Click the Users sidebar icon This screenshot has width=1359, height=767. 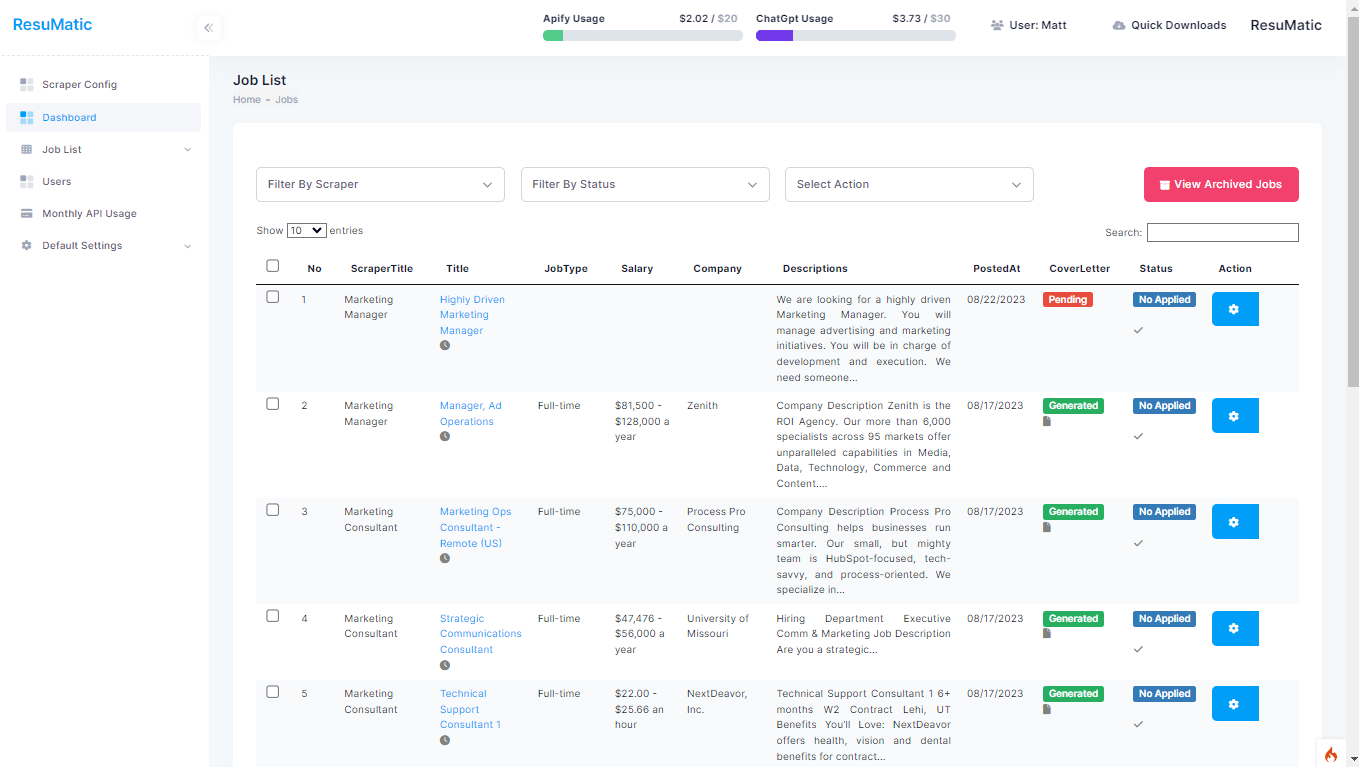(x=27, y=182)
